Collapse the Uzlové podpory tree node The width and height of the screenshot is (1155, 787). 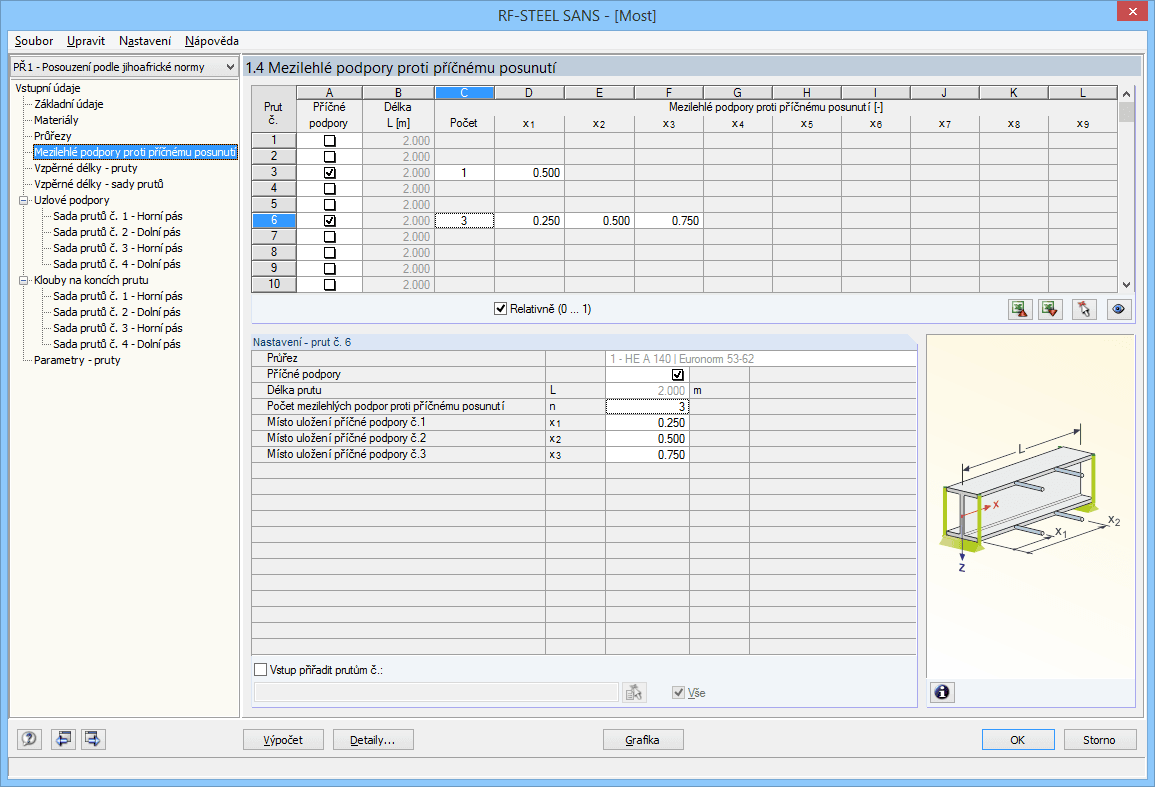coord(23,200)
